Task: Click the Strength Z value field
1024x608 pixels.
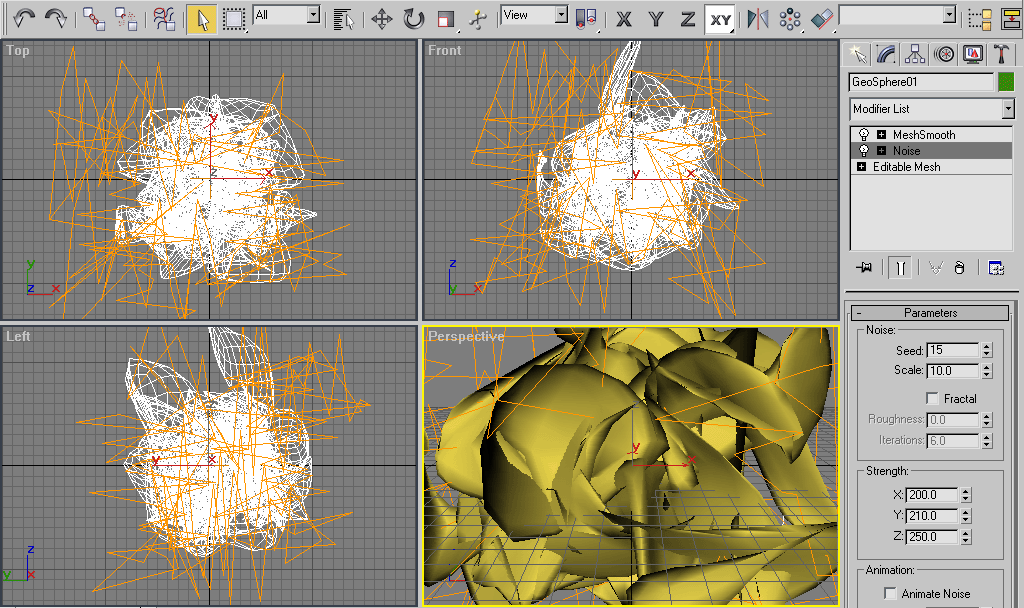Action: click(932, 537)
